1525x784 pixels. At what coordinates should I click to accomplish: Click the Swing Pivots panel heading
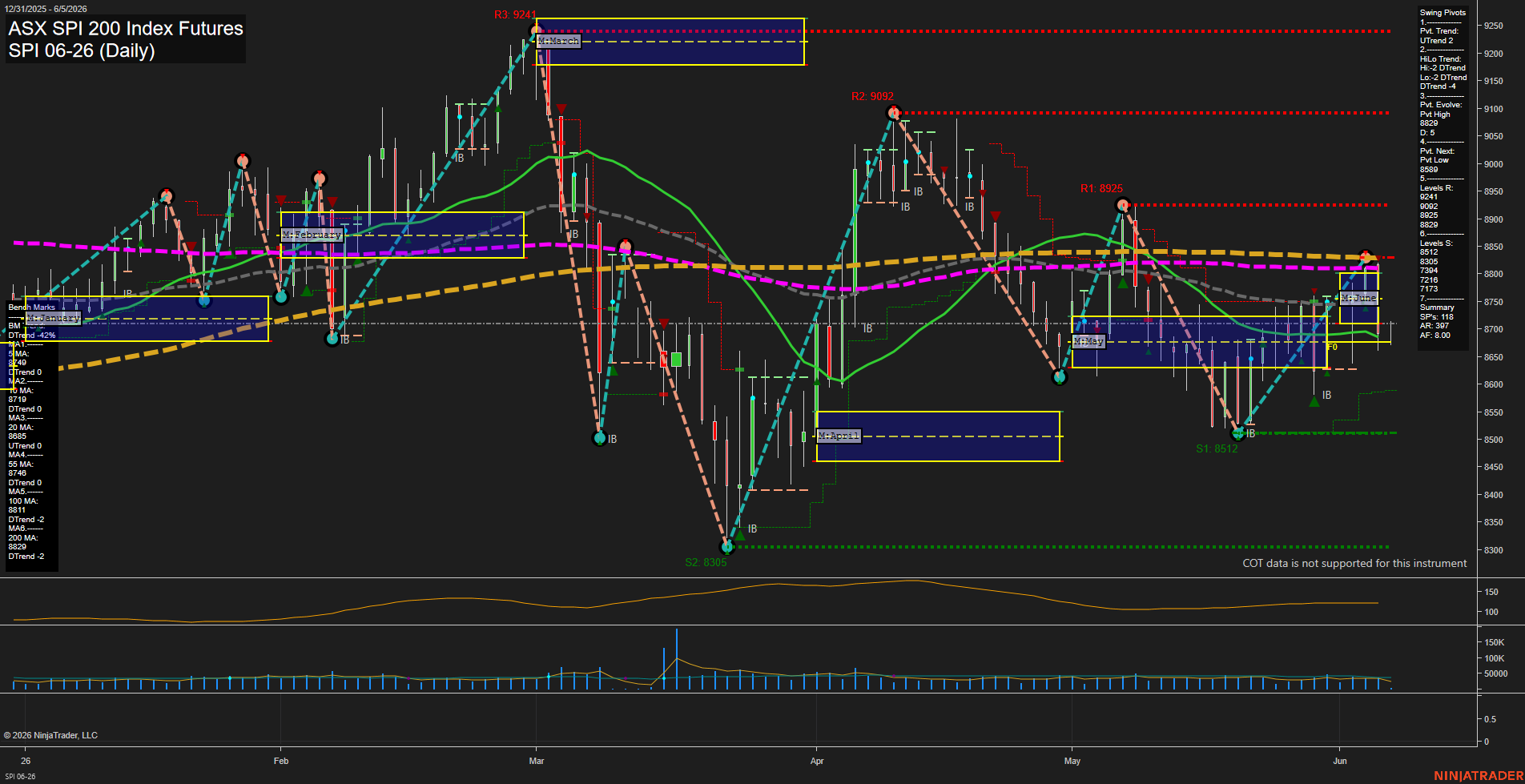tap(1443, 13)
